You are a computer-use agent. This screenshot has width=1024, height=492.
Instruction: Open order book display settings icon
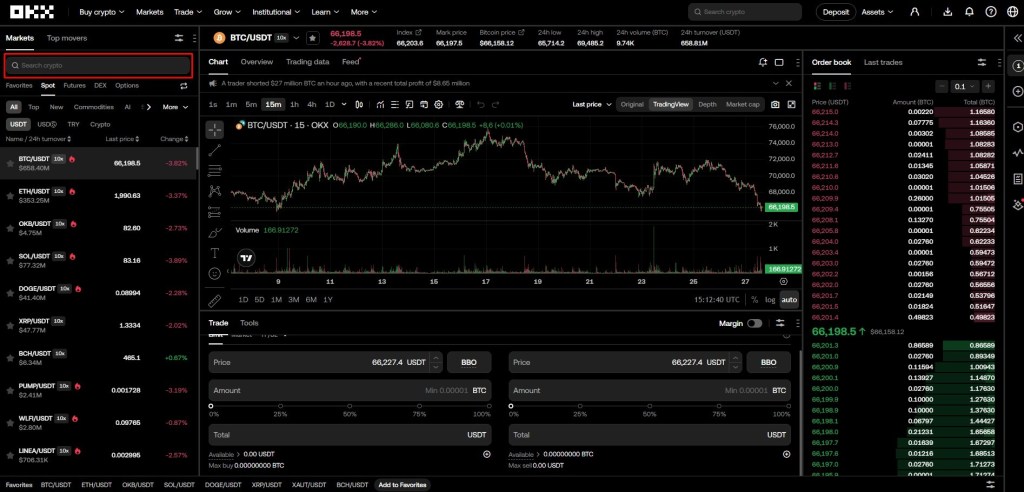(x=982, y=62)
